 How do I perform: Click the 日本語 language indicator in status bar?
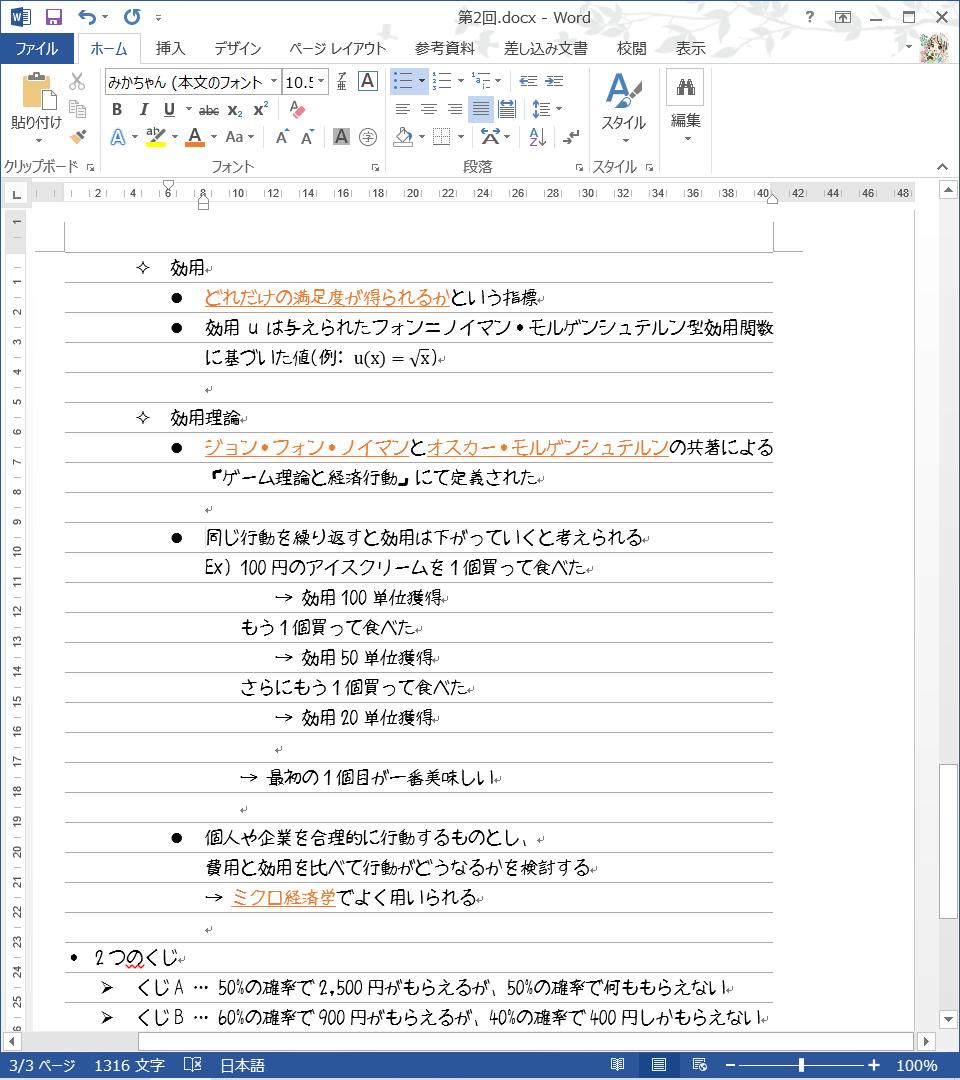tap(242, 1065)
